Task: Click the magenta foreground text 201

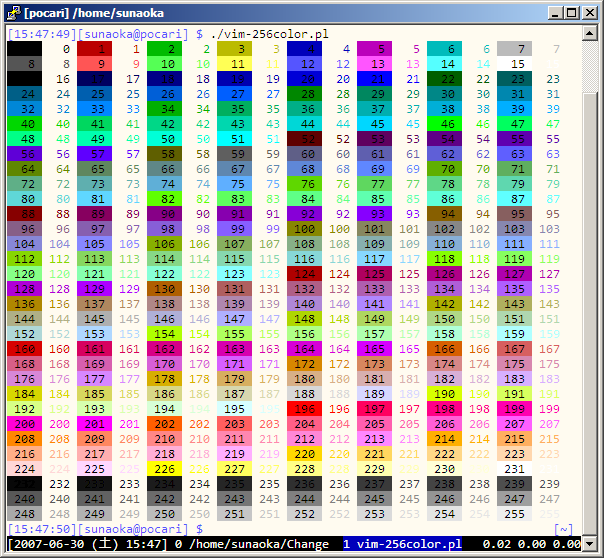Action: point(129,424)
